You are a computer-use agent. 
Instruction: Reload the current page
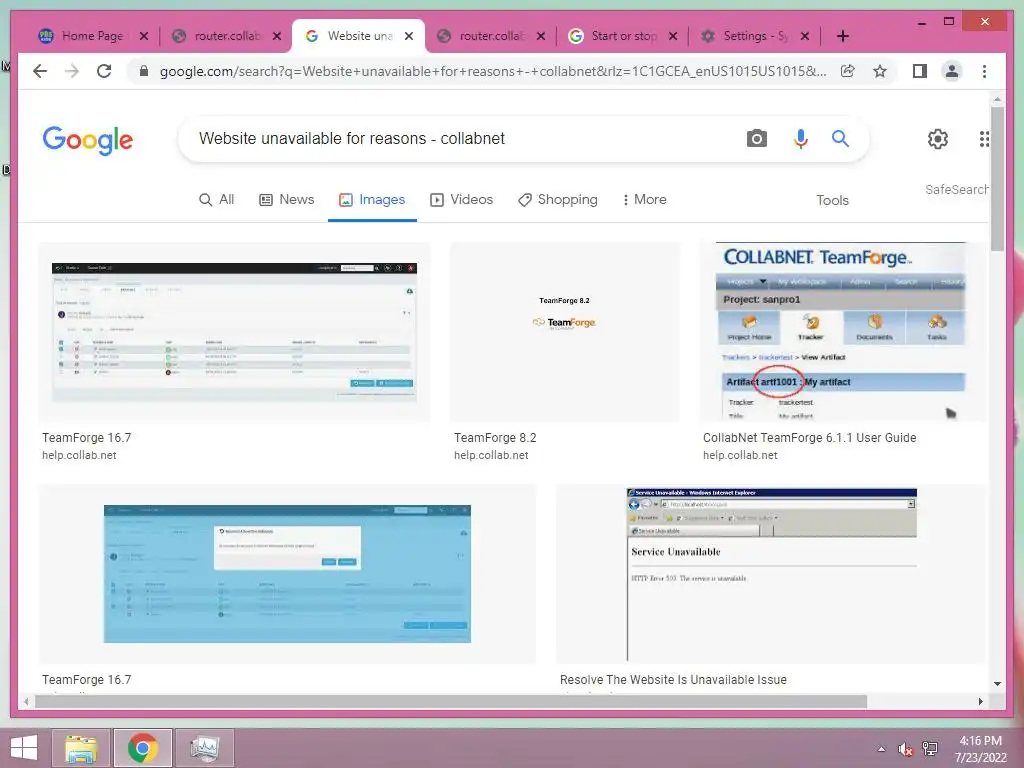coord(104,71)
